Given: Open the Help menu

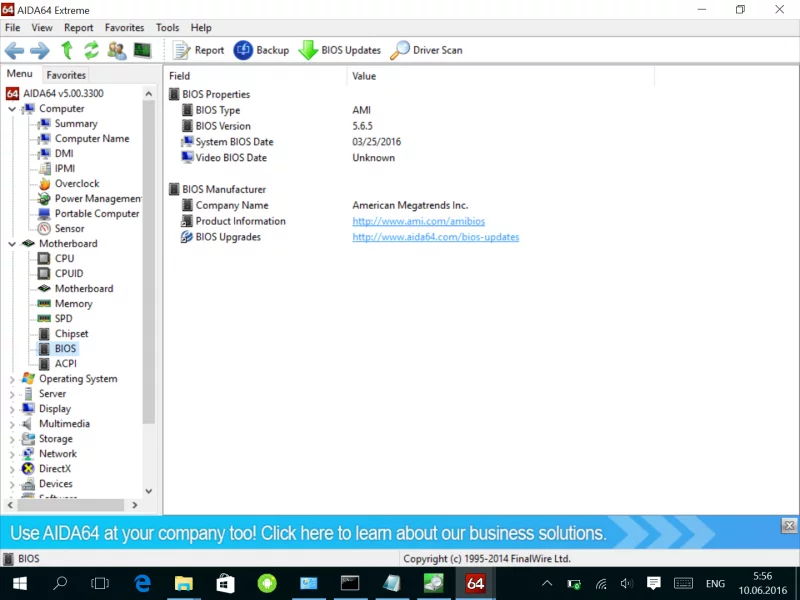Looking at the screenshot, I should 201,28.
